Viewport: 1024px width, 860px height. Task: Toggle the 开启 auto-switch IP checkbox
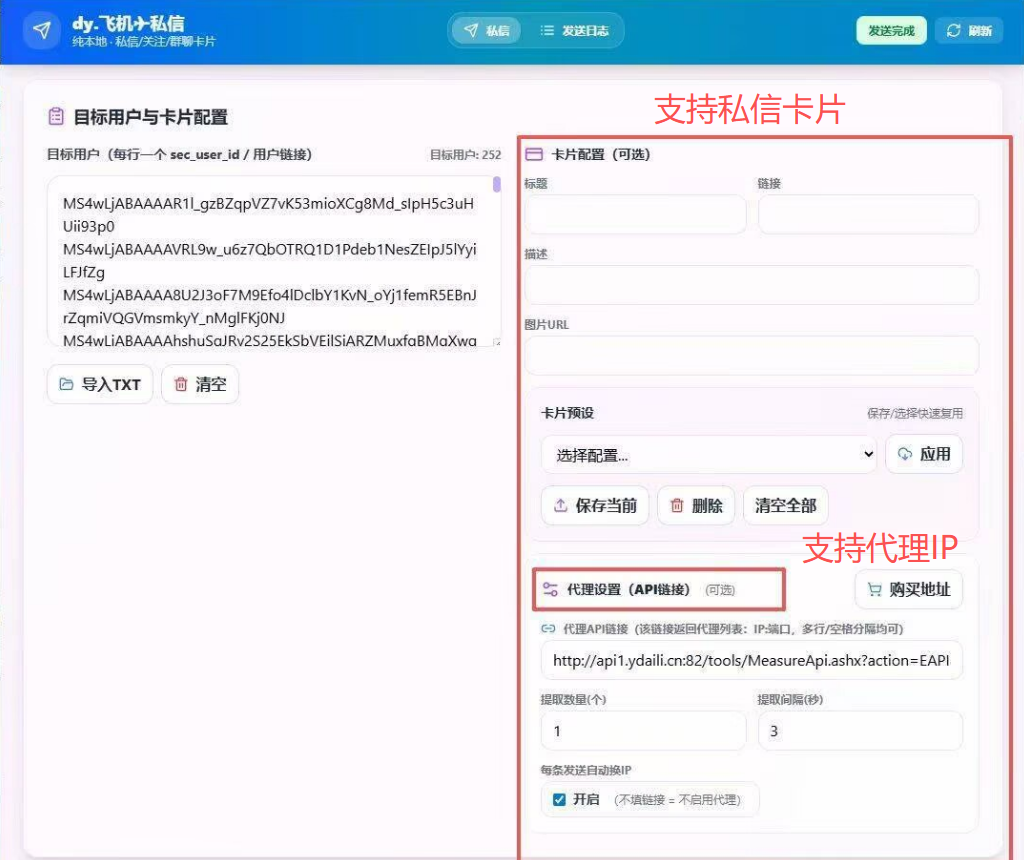click(x=559, y=800)
